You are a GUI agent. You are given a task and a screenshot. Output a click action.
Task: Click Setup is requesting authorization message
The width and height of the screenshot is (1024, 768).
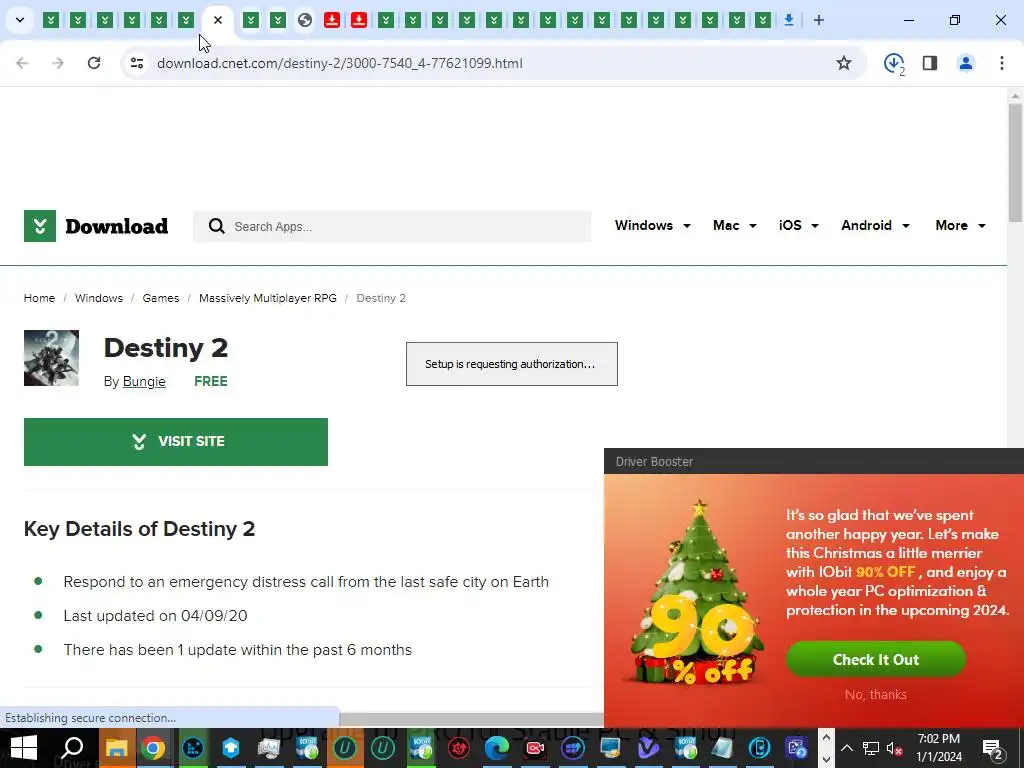pos(511,364)
